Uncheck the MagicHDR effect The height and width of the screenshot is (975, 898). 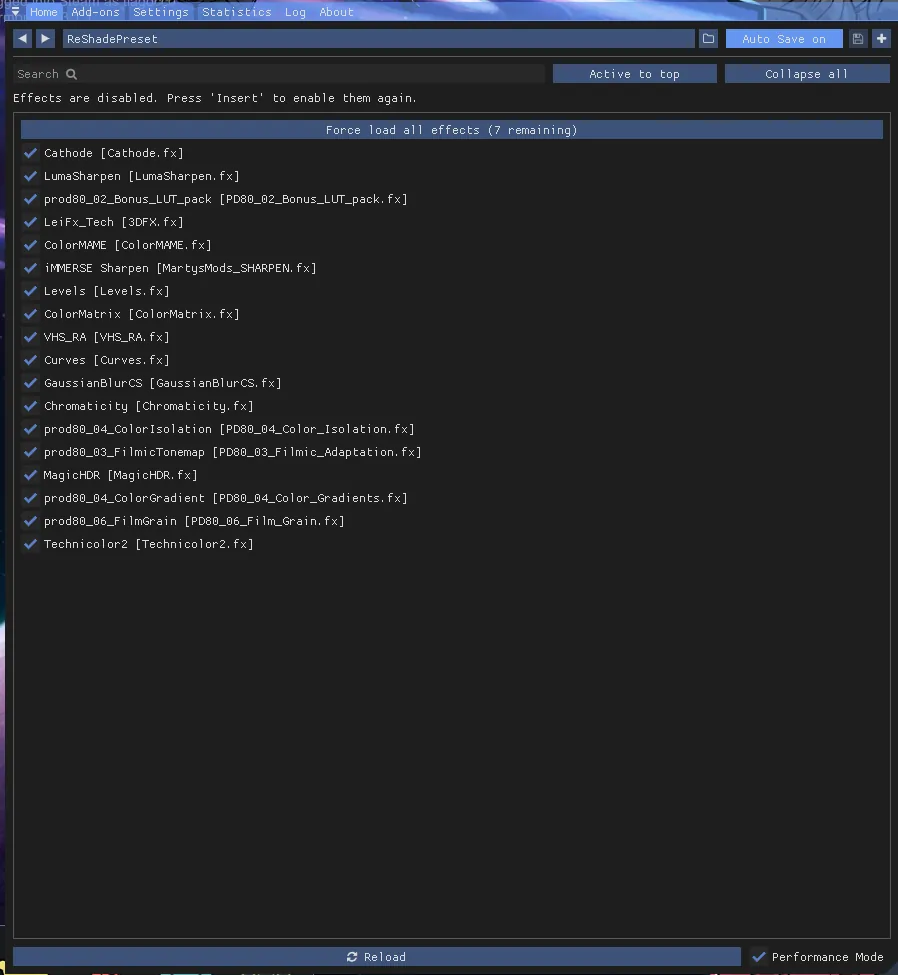pos(30,475)
